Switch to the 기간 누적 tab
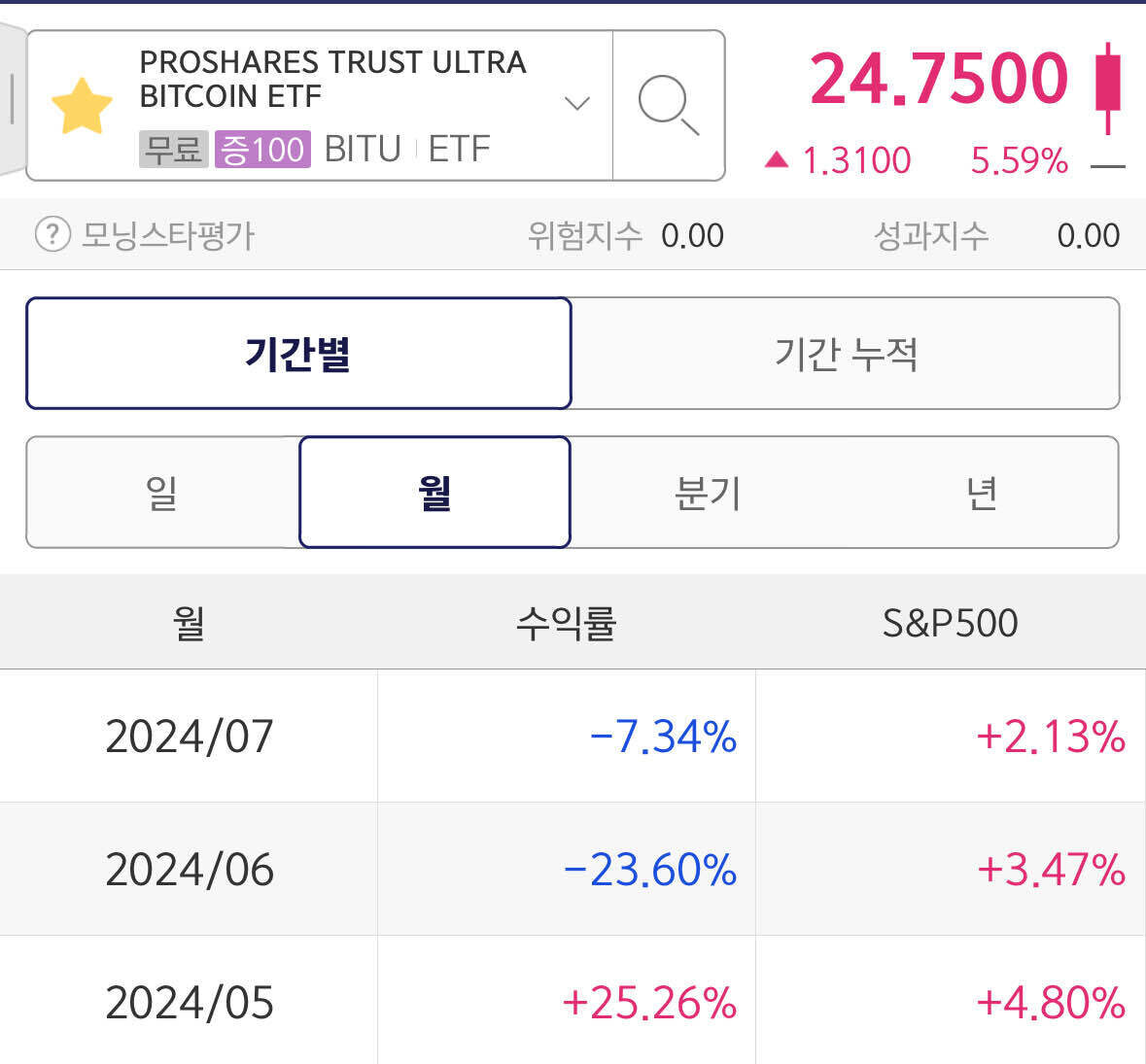The height and width of the screenshot is (1064, 1146). [845, 353]
